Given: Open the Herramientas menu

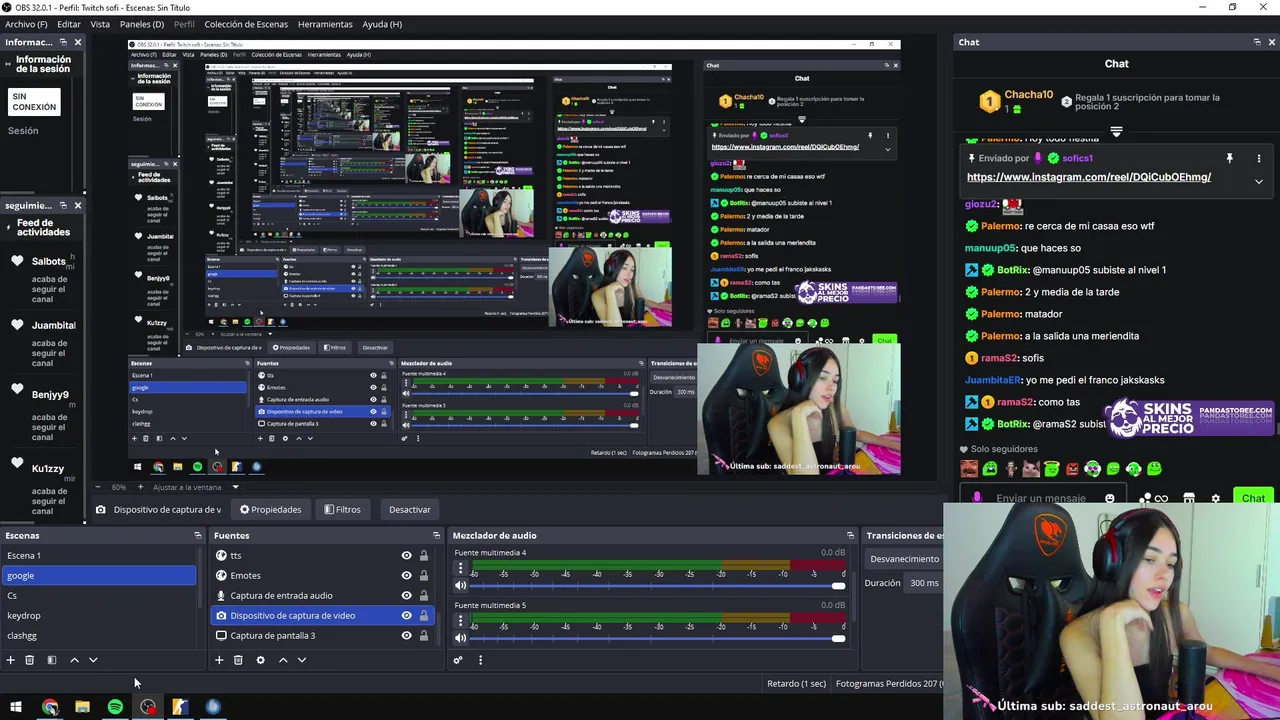Looking at the screenshot, I should [325, 24].
